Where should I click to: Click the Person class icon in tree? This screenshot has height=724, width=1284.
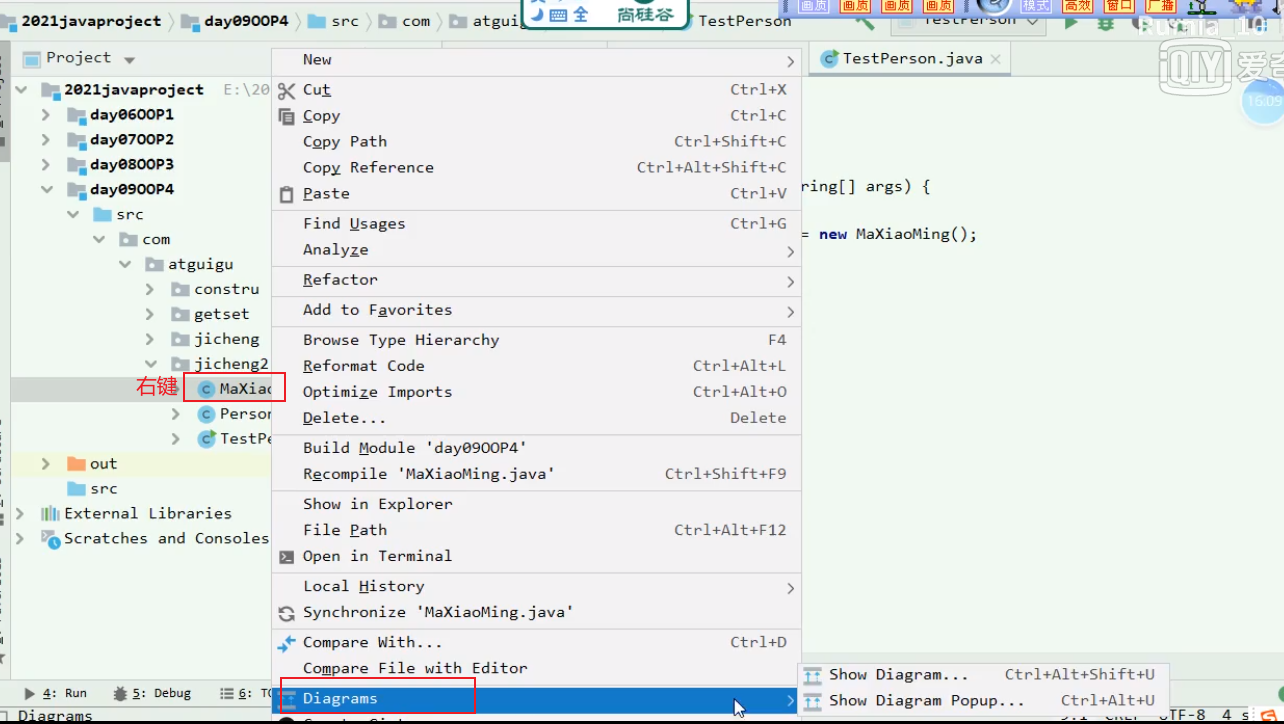pos(206,414)
